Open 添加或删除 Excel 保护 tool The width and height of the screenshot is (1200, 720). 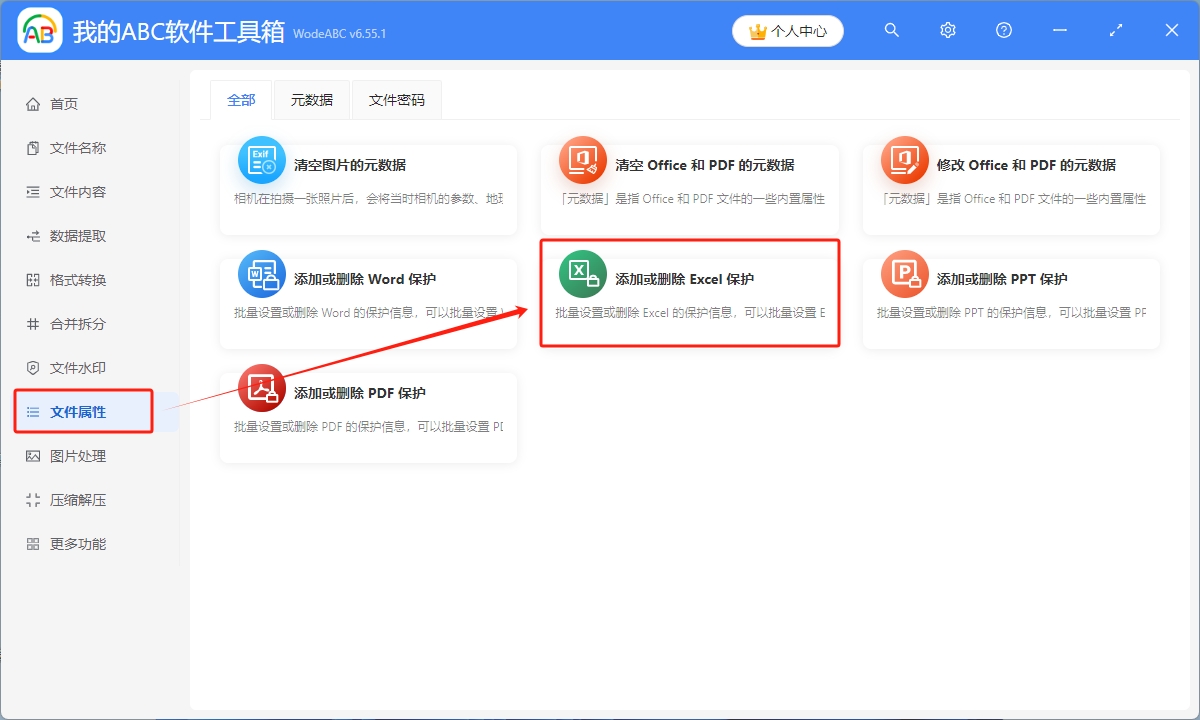point(690,293)
